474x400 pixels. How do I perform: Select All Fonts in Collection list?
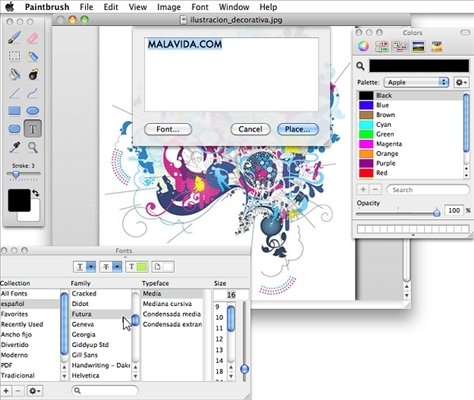[x=30, y=293]
